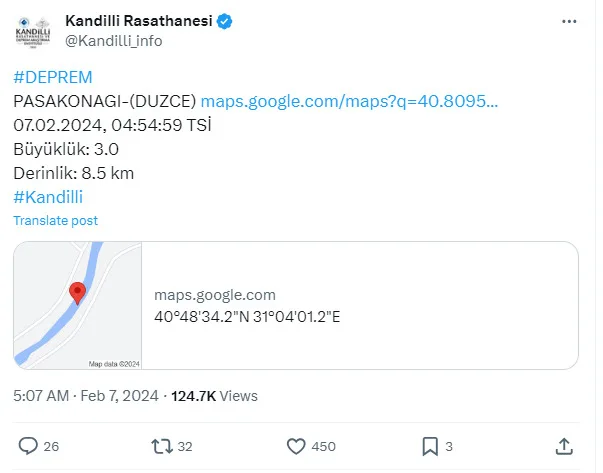This screenshot has width=603, height=473.
Task: Follow the maps.google.com link in the post text
Action: 349,101
